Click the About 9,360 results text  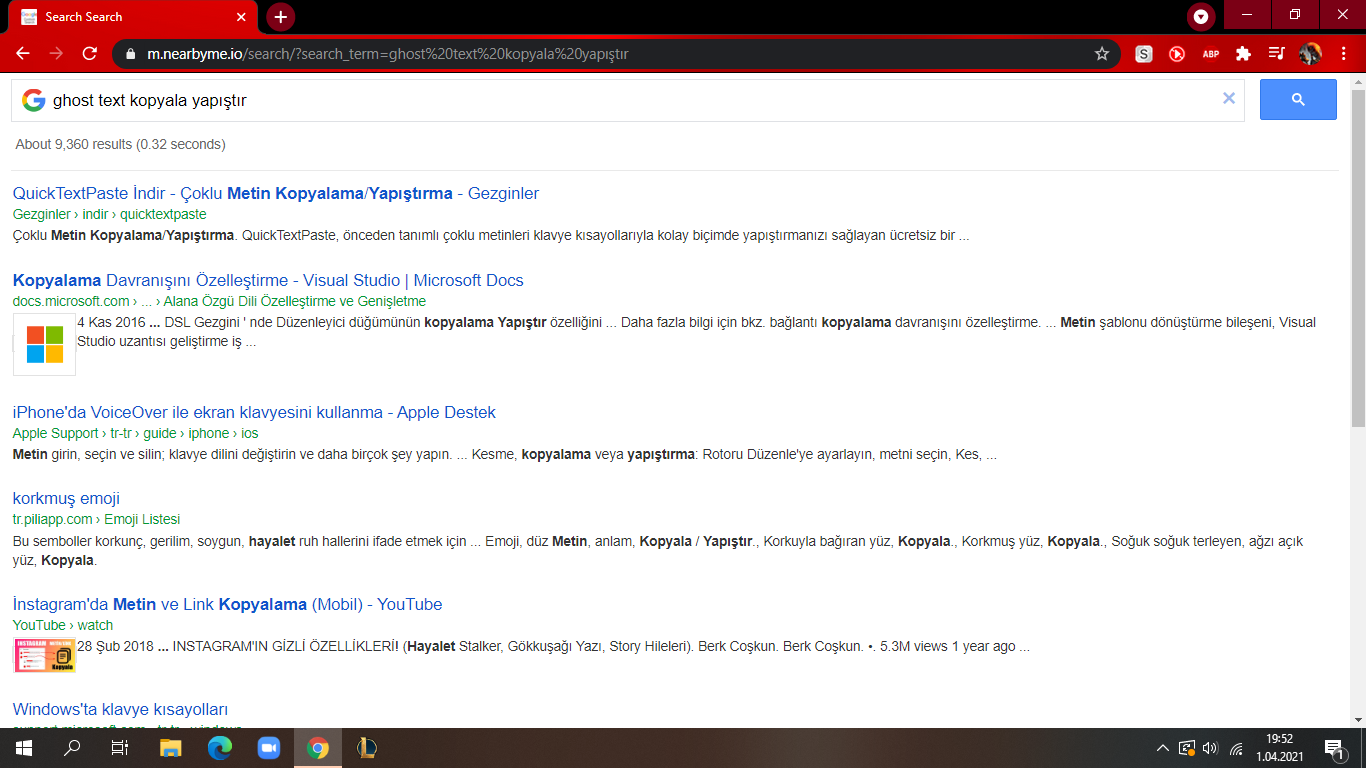coord(120,144)
